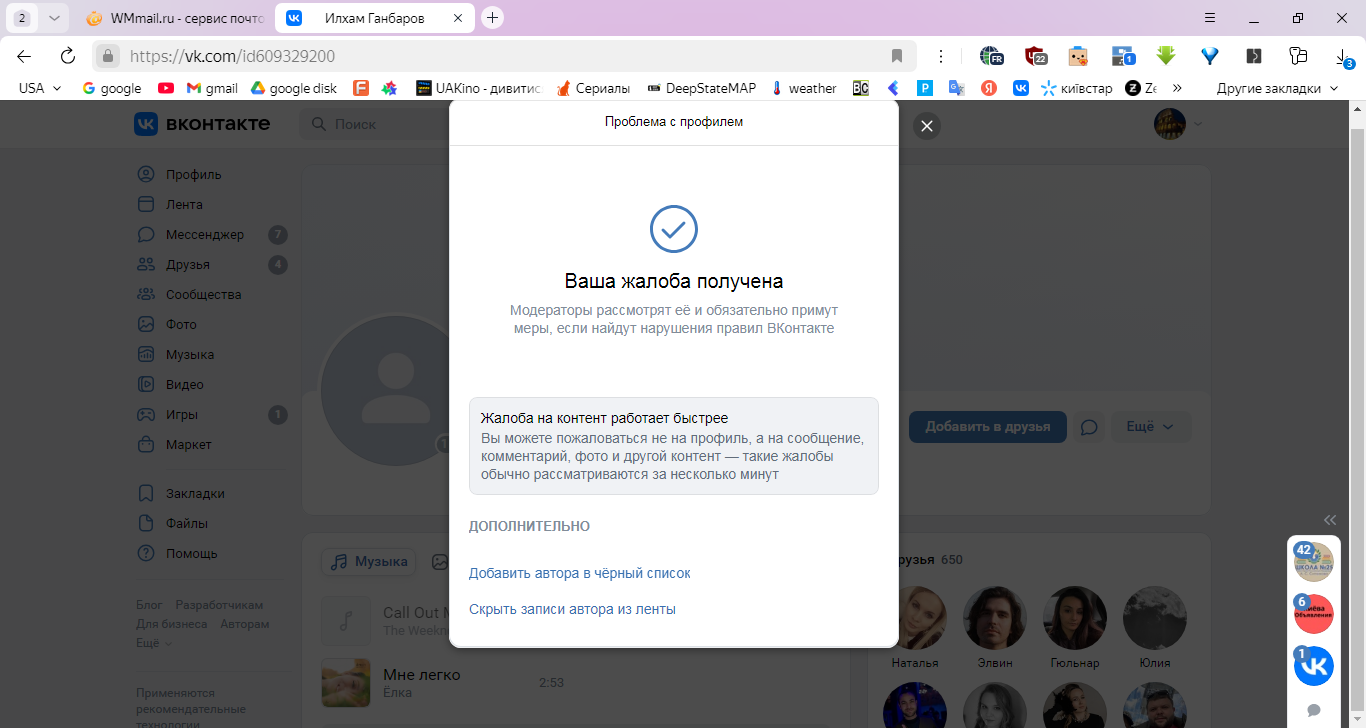Click 'Скрыть записи автора из ленты' link
The image size is (1366, 728).
572,609
